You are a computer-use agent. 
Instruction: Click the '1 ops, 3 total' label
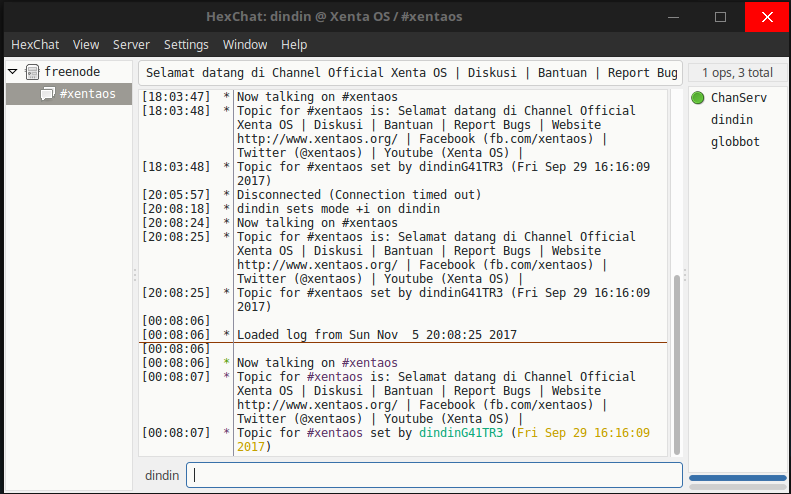point(737,73)
